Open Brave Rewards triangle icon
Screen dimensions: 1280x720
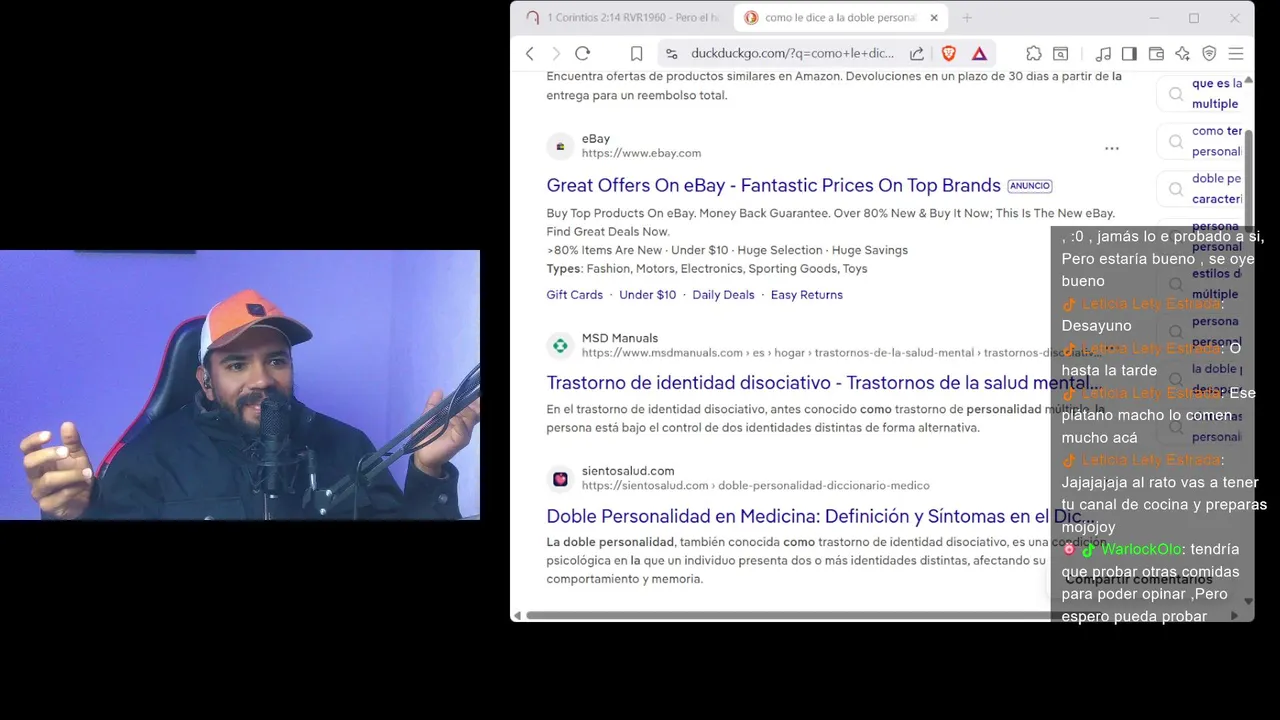980,53
